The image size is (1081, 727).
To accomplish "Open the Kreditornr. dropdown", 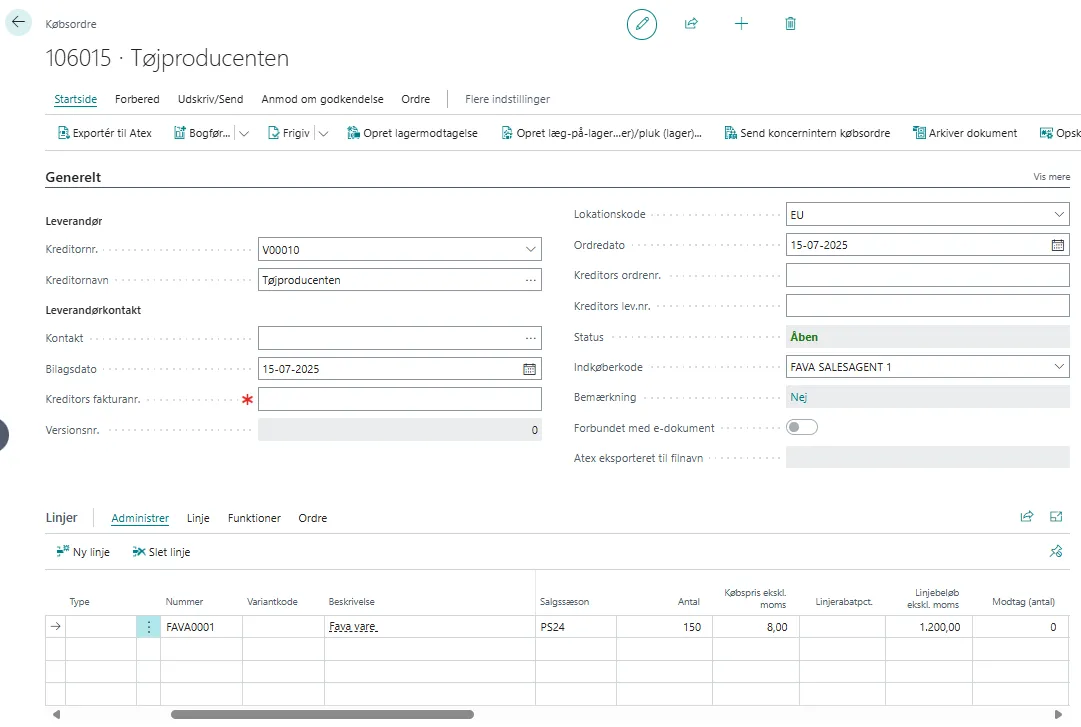I will tap(529, 250).
